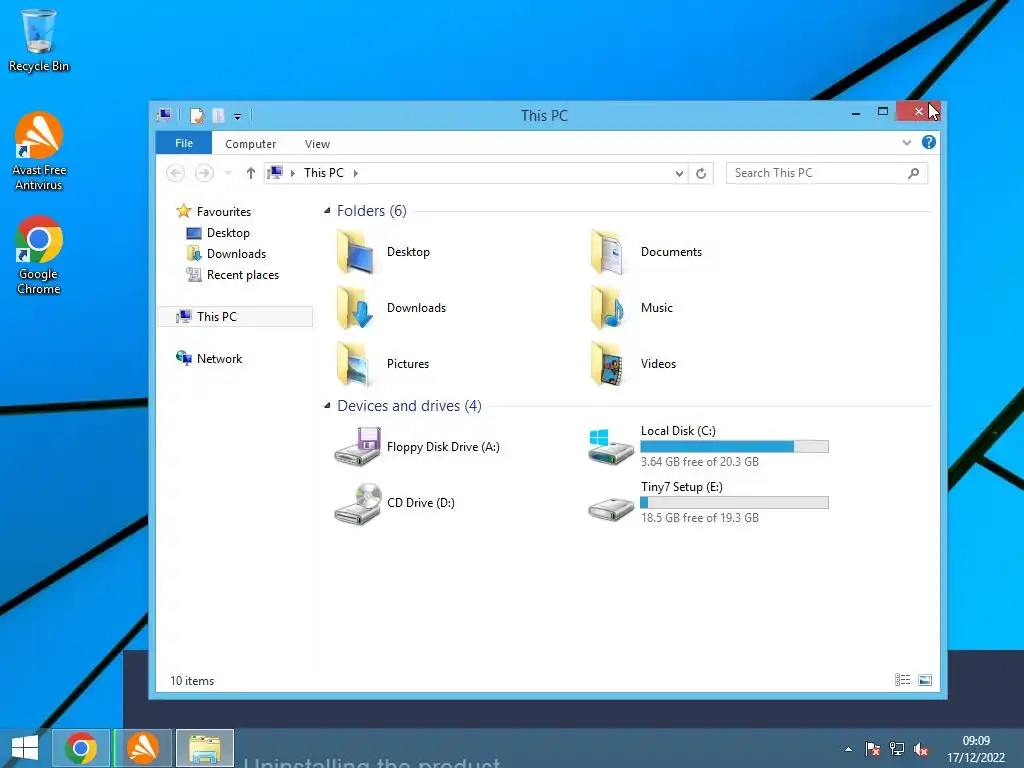Show hidden tray icons arrow

[x=848, y=749]
